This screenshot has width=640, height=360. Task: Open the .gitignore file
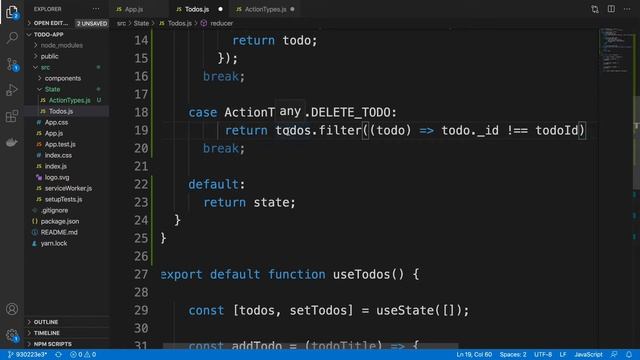click(x=54, y=211)
